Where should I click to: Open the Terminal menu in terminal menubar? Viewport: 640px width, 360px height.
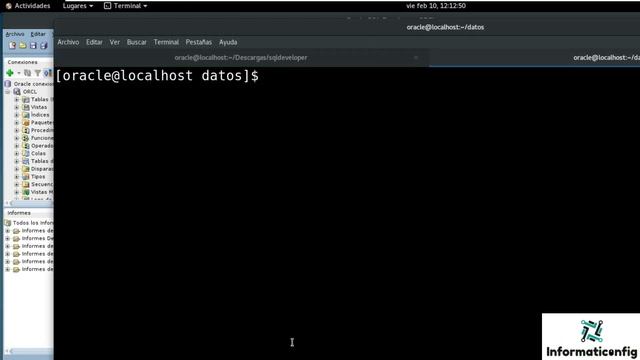pos(166,42)
